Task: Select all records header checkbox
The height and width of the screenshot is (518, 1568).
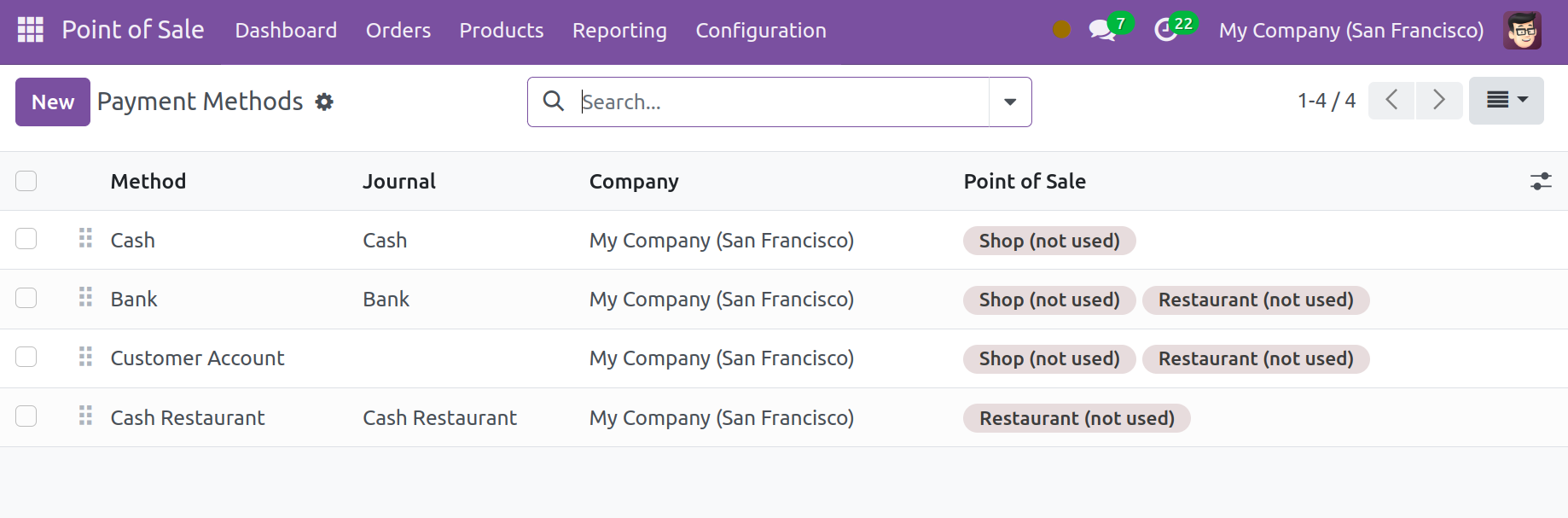Action: [26, 181]
